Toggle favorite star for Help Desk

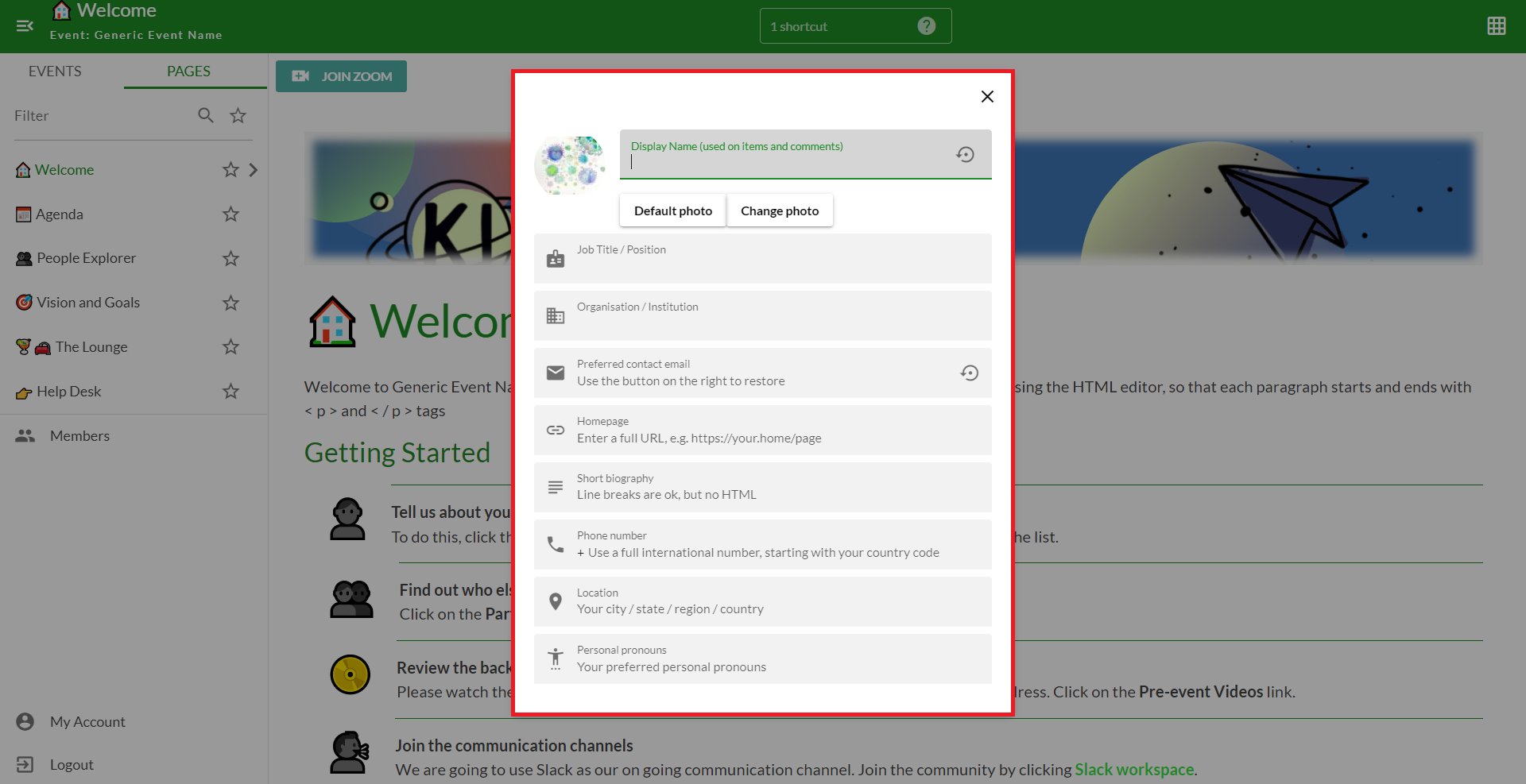(230, 392)
